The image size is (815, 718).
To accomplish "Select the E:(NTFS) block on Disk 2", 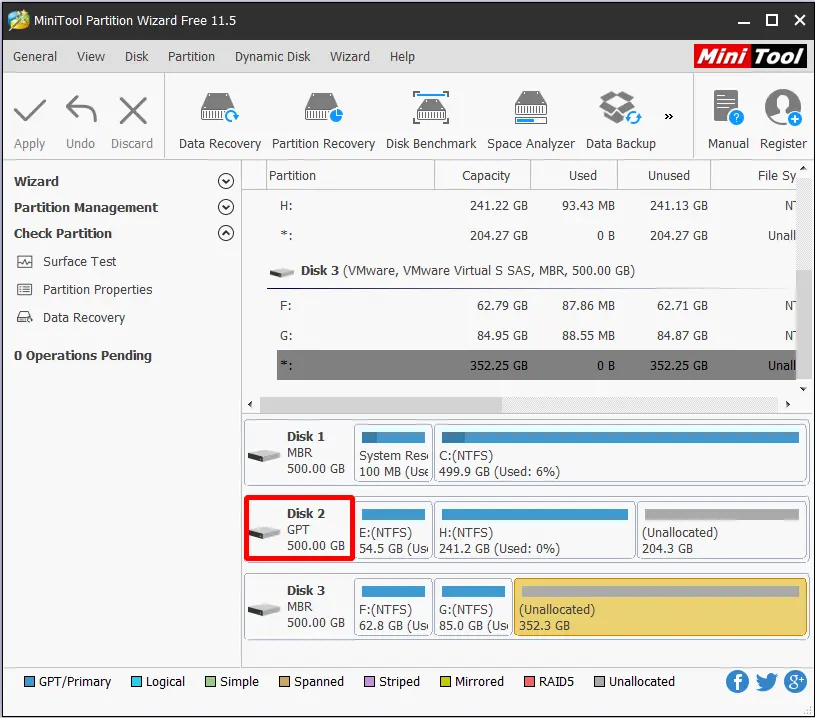I will click(x=393, y=530).
